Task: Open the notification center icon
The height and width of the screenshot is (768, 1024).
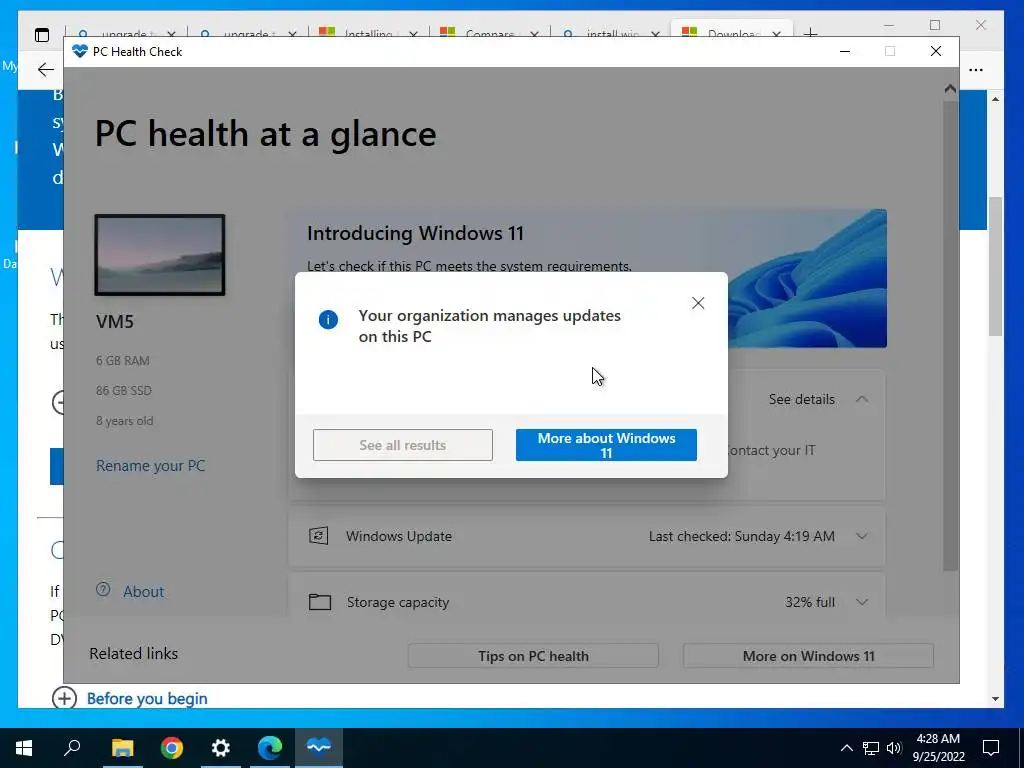Action: [x=991, y=748]
